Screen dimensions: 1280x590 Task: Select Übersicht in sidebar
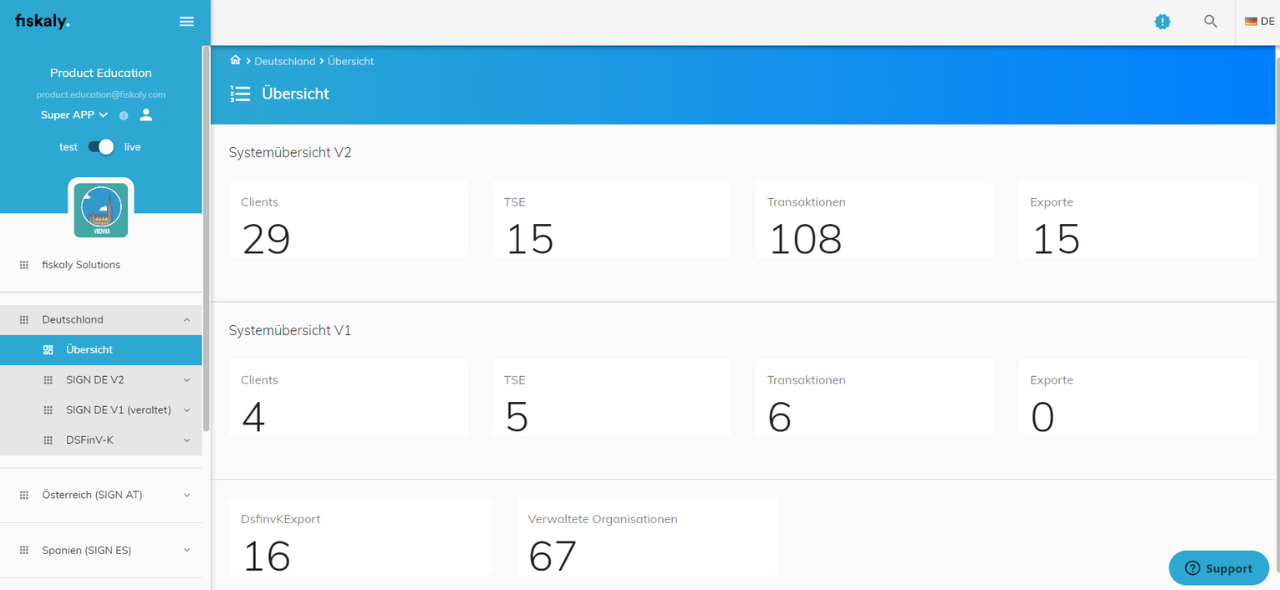tap(101, 350)
